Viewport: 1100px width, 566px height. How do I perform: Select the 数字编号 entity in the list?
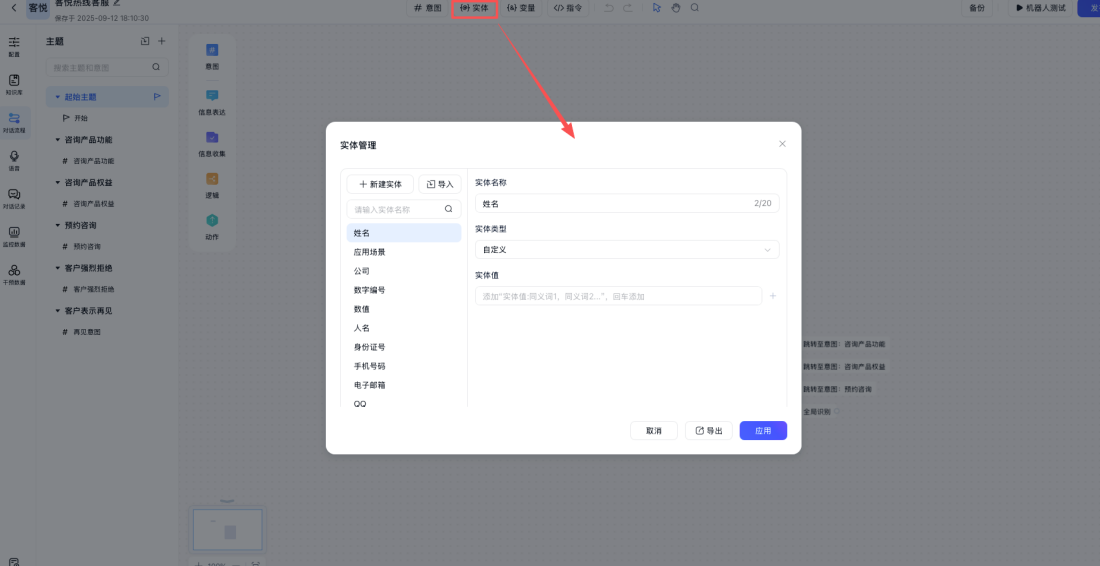pyautogui.click(x=404, y=290)
